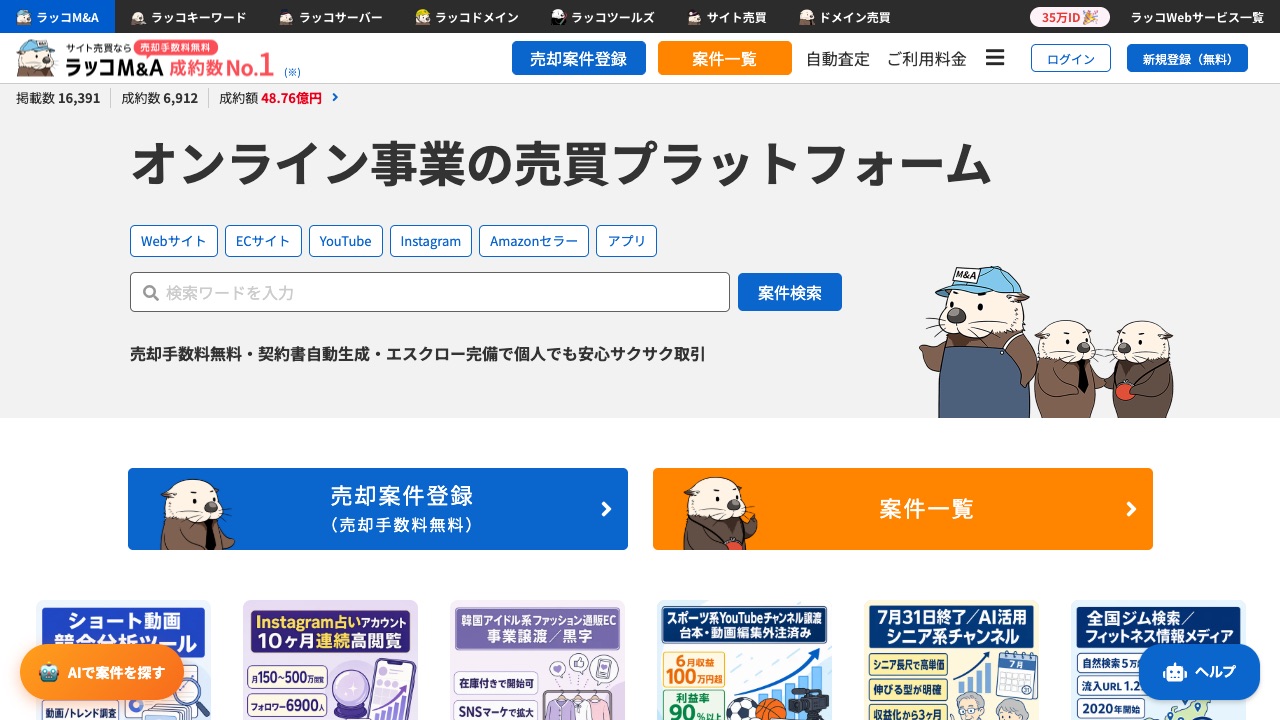The image size is (1280, 720).
Task: Click ラッコM&A tab otter icon
Action: pos(24,17)
